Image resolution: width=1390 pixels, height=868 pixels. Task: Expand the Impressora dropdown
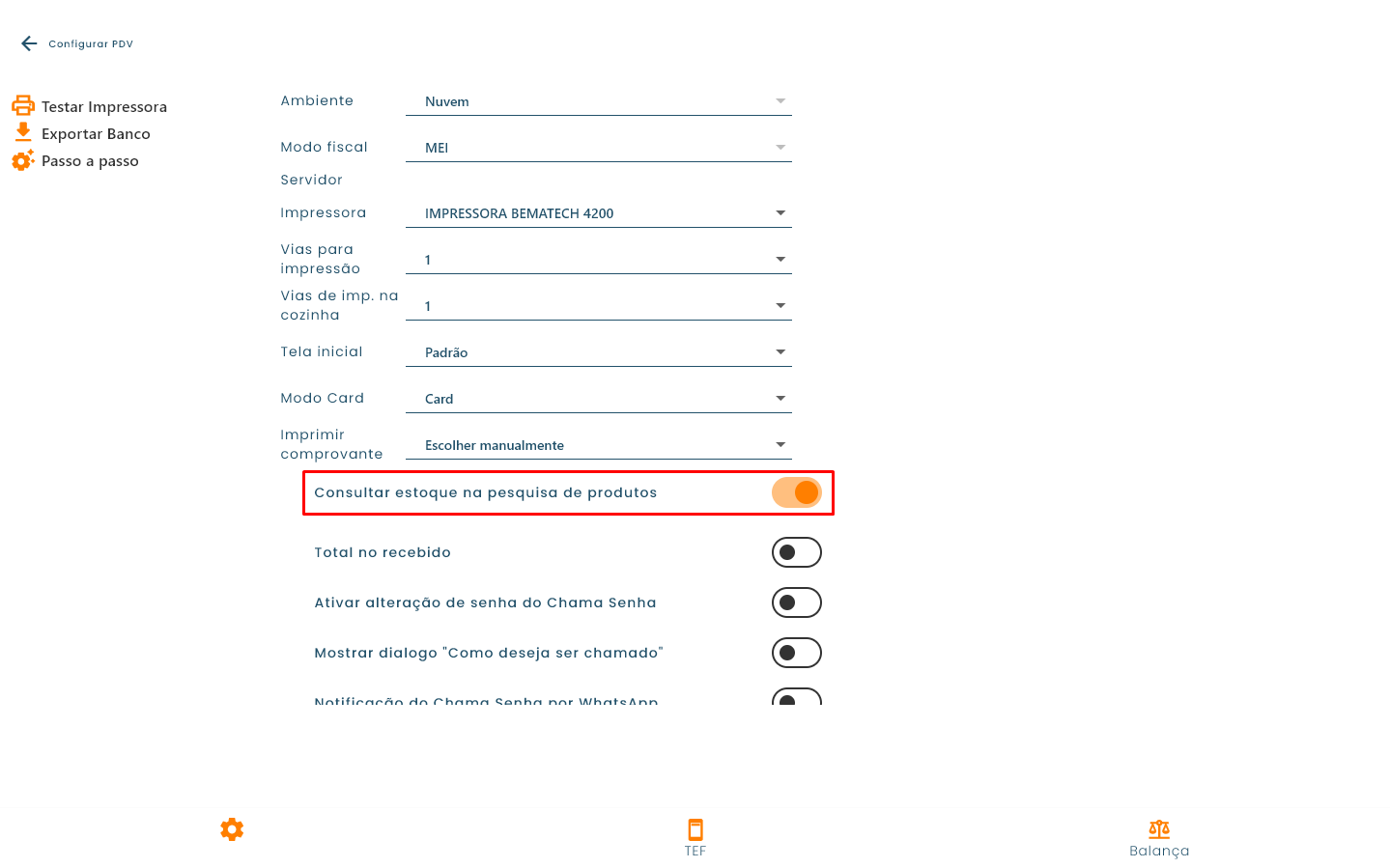pyautogui.click(x=599, y=213)
